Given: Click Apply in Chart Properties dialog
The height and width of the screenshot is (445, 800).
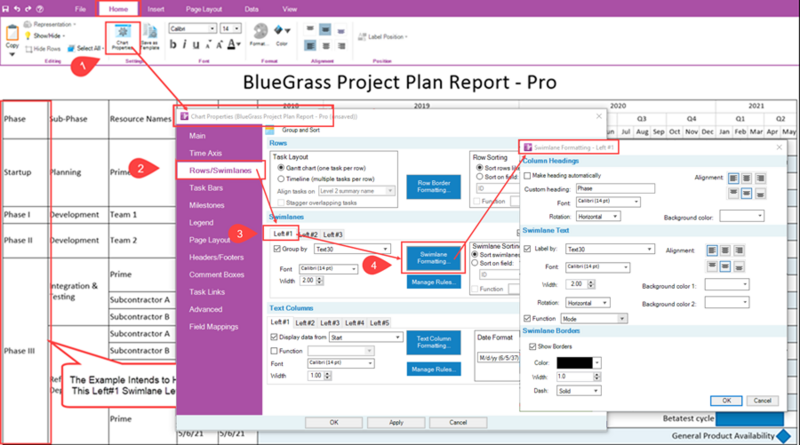Looking at the screenshot, I should pos(396,423).
